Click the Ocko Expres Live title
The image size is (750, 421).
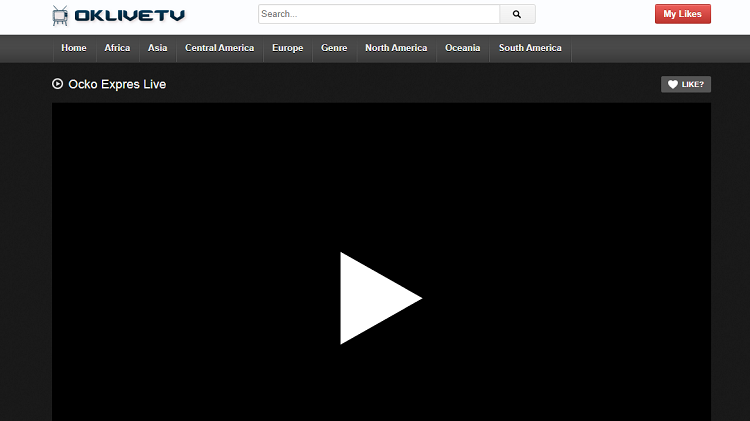click(117, 84)
